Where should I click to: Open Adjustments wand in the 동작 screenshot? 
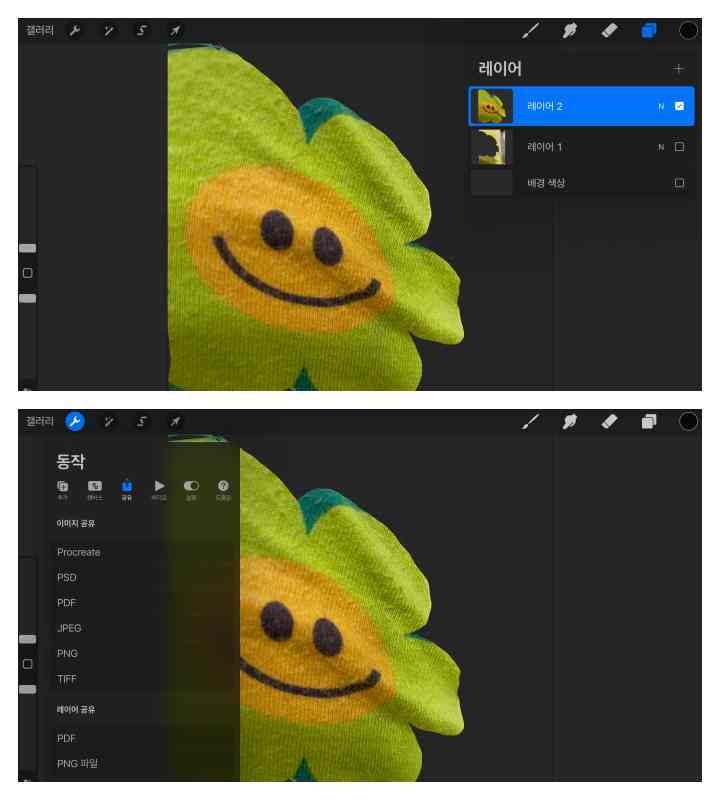click(109, 422)
